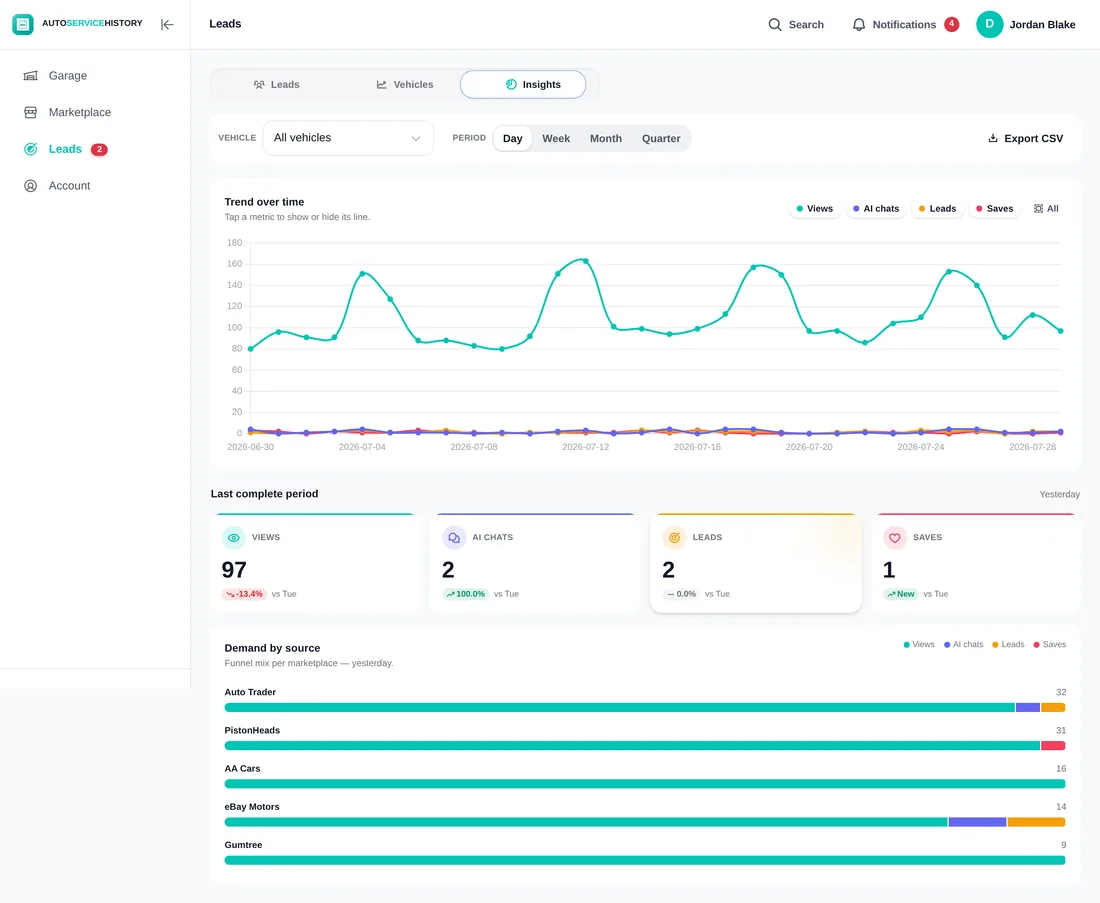Click the Leads target icon in sidebar

coord(30,149)
